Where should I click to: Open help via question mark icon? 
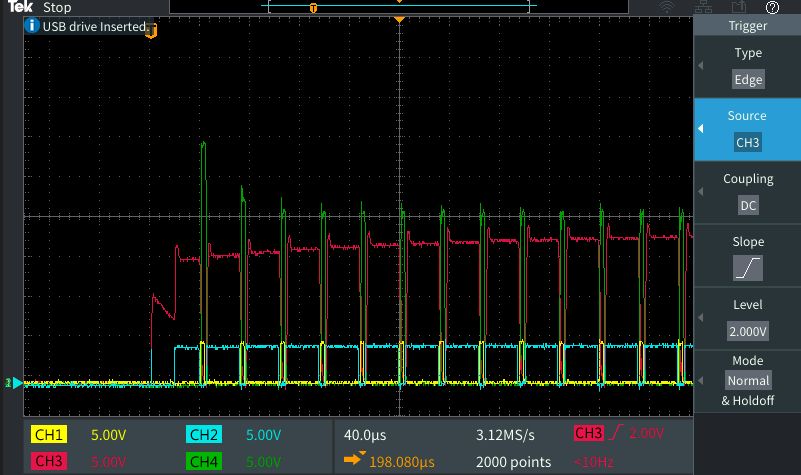click(x=772, y=7)
